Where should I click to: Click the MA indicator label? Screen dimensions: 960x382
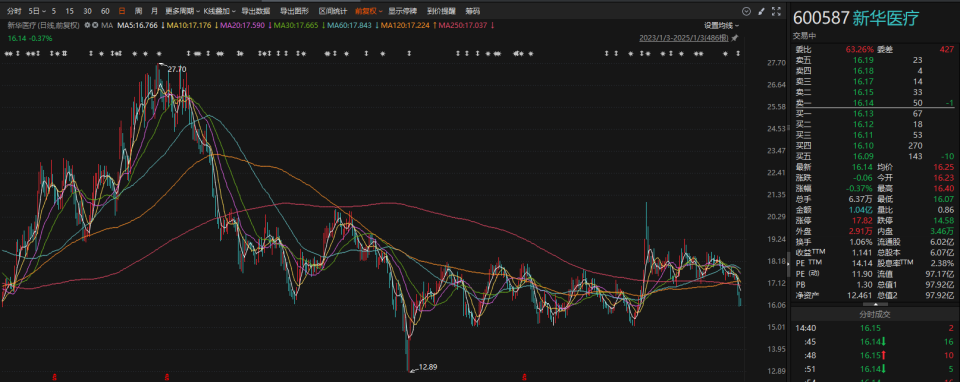(107, 25)
